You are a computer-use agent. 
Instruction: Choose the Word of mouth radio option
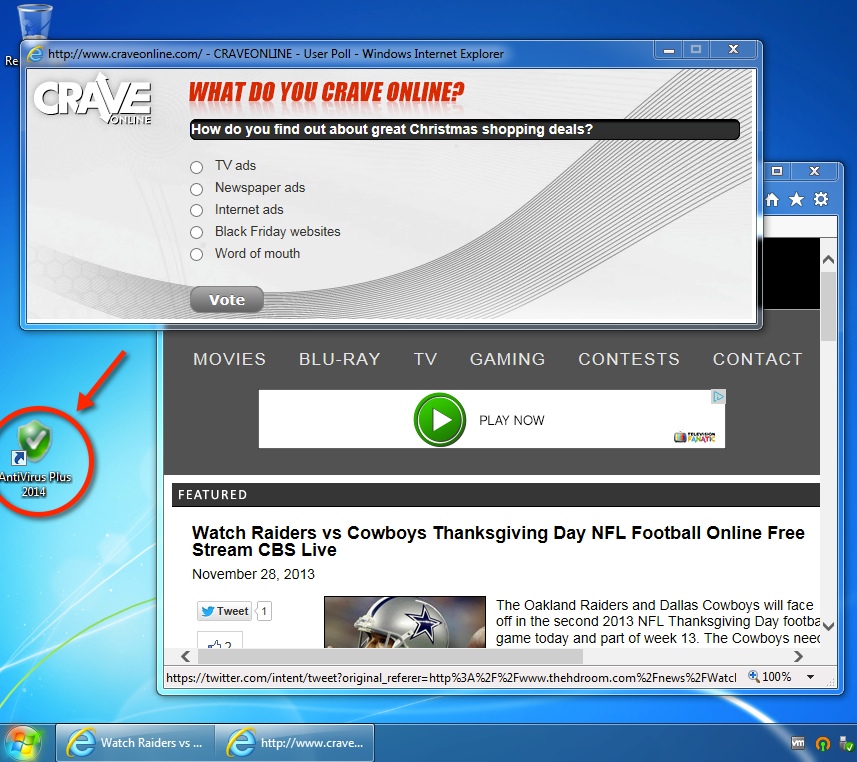coord(196,254)
